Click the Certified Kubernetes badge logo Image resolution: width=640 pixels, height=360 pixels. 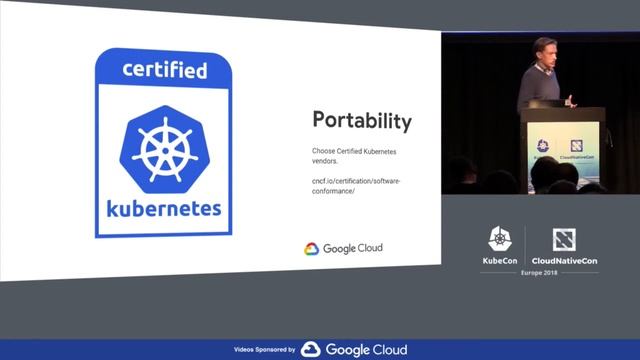click(164, 143)
